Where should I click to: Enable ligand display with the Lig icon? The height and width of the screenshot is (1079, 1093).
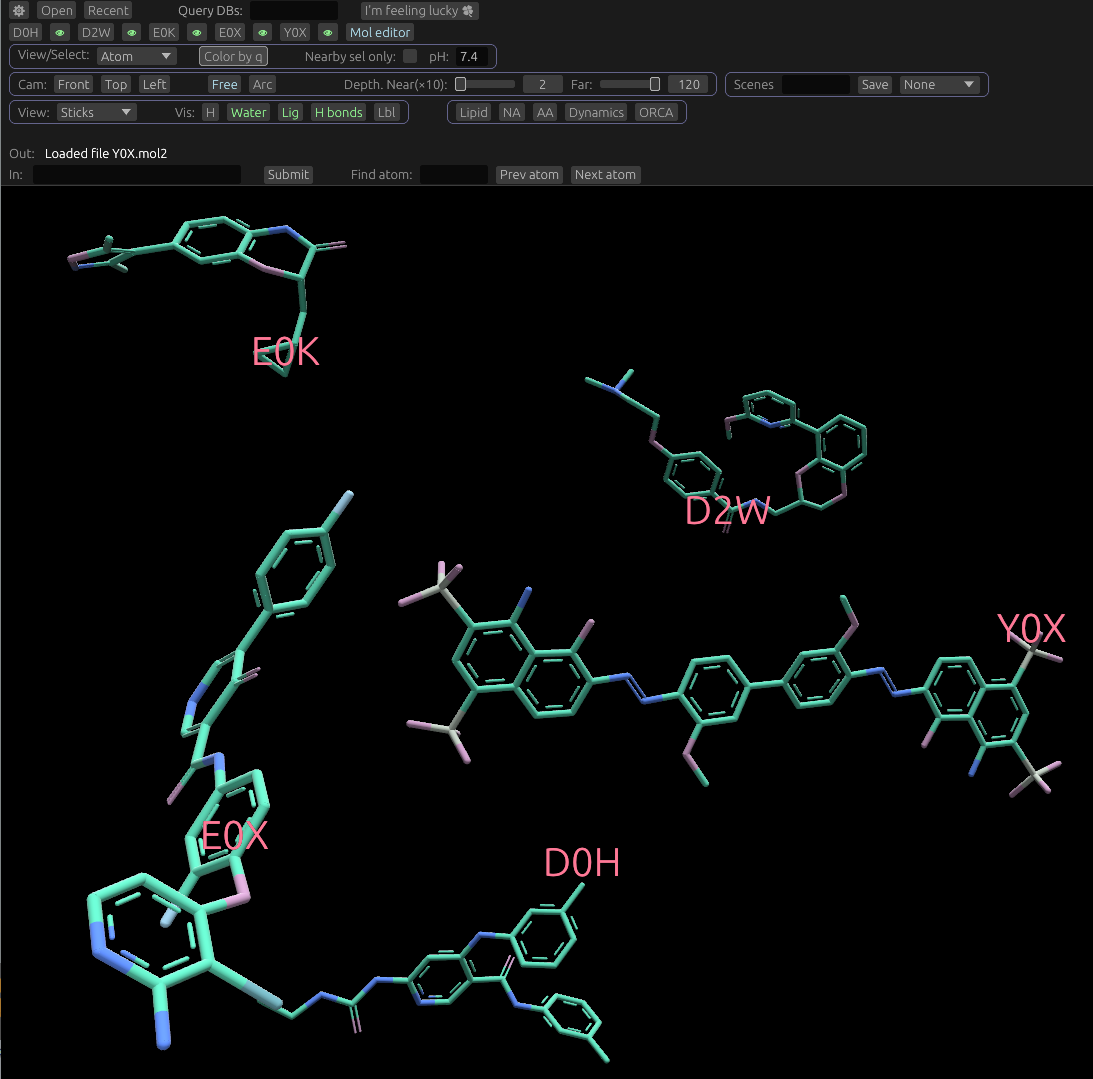(x=290, y=112)
